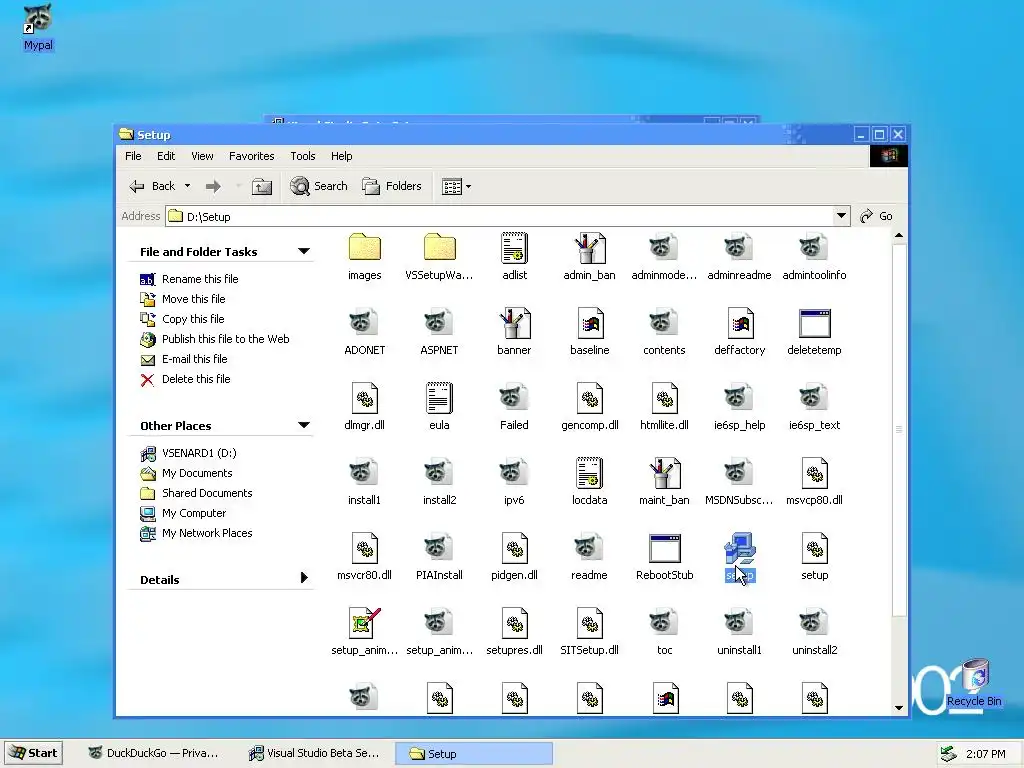The image size is (1024, 768).
Task: Select the locdata file icon
Action: point(590,473)
